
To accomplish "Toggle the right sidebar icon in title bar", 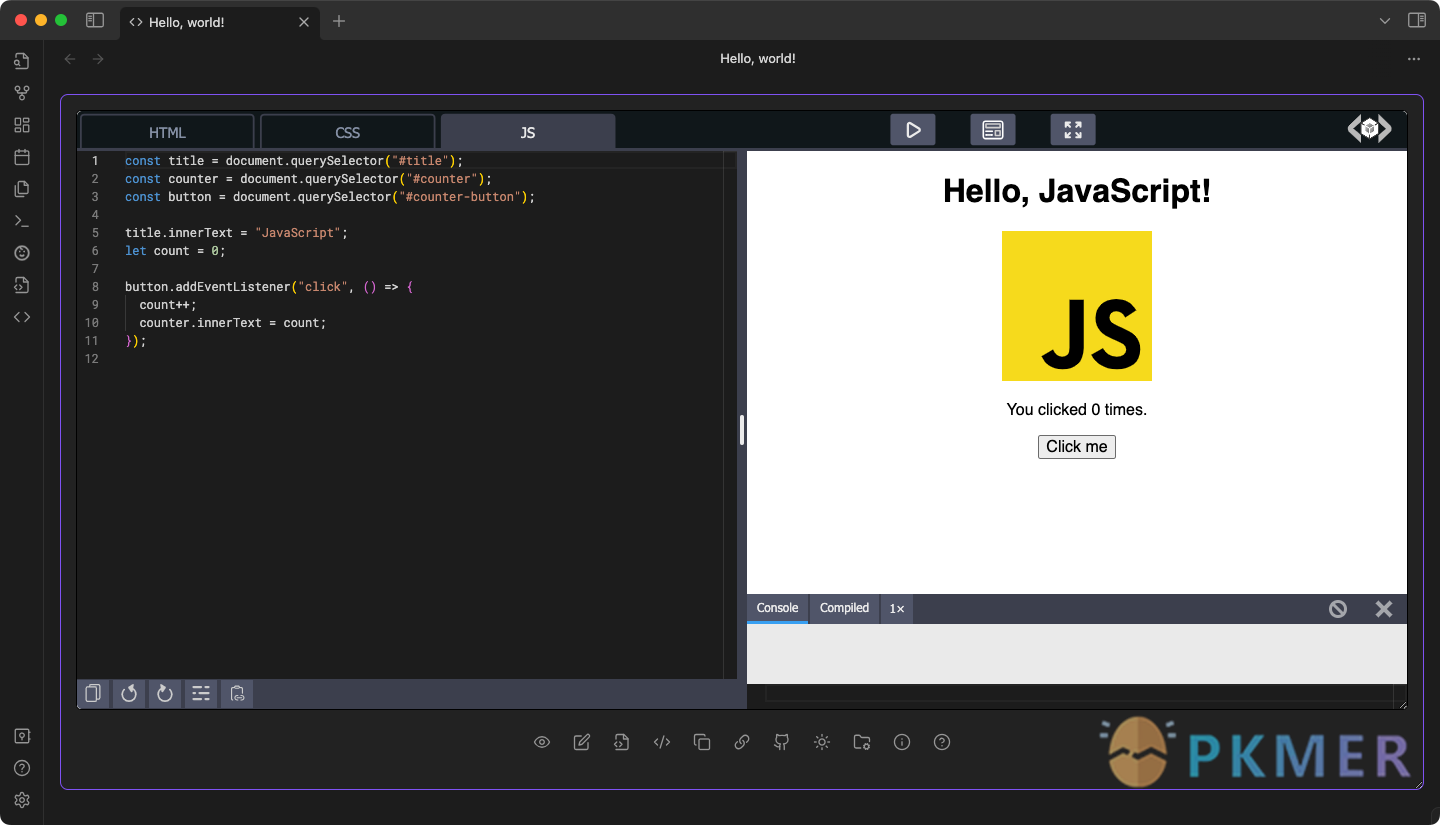I will click(1416, 20).
